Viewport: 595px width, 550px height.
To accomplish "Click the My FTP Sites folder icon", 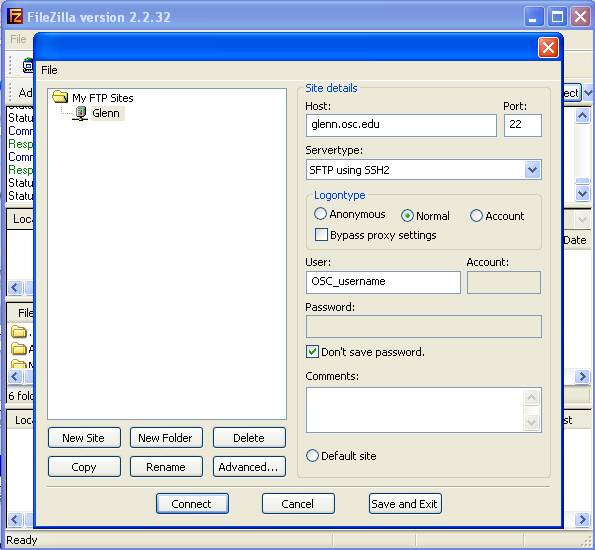I will click(60, 97).
